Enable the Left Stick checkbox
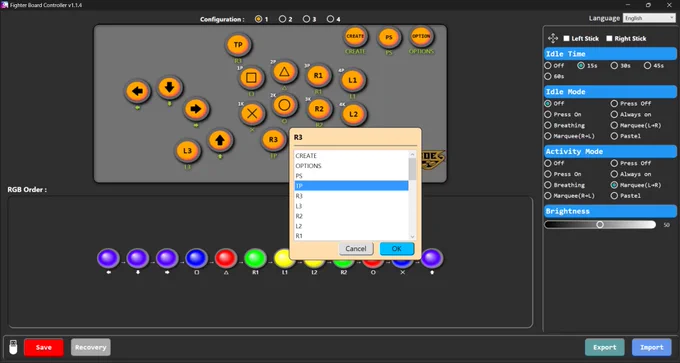Viewport: 680px width, 363px height. (566, 39)
